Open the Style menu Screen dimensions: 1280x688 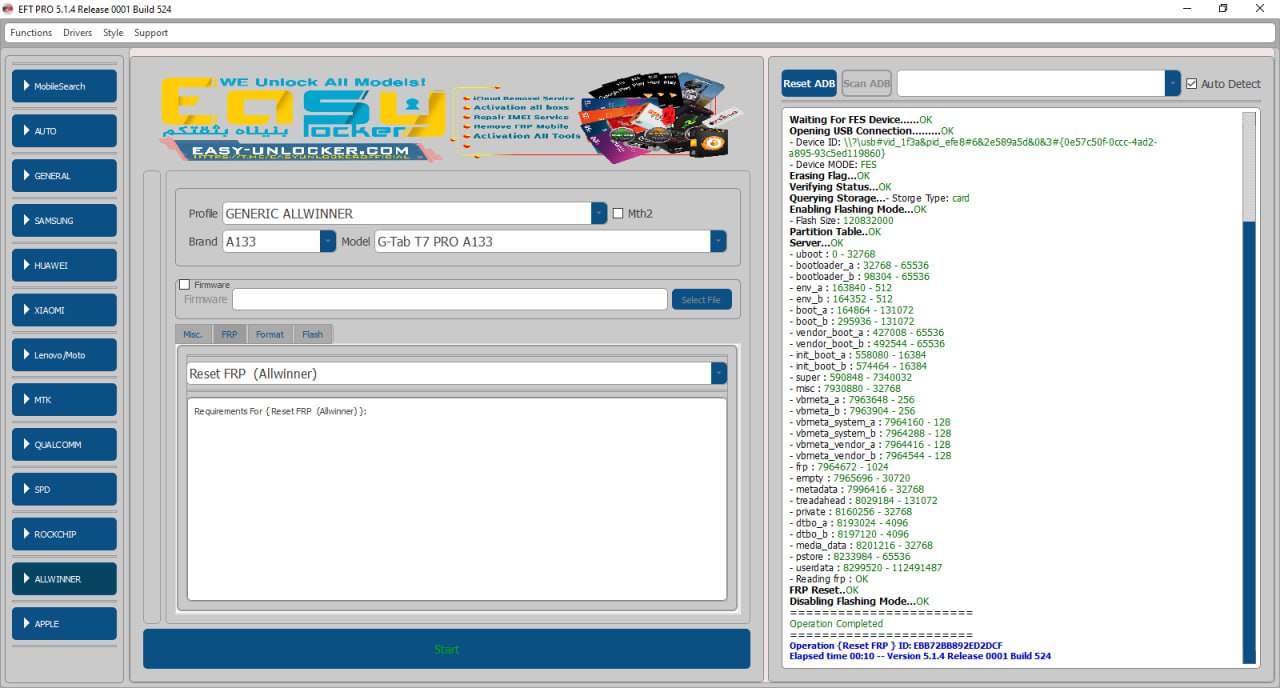click(113, 33)
